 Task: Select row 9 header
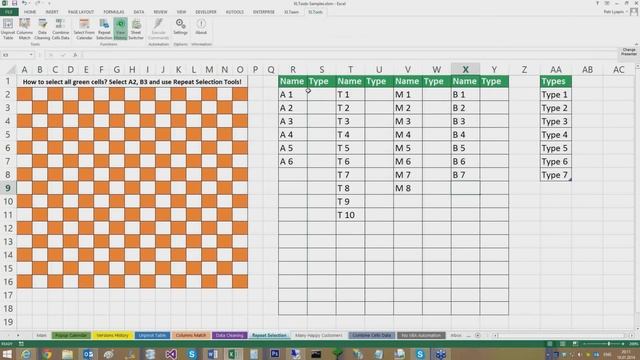pyautogui.click(x=8, y=188)
